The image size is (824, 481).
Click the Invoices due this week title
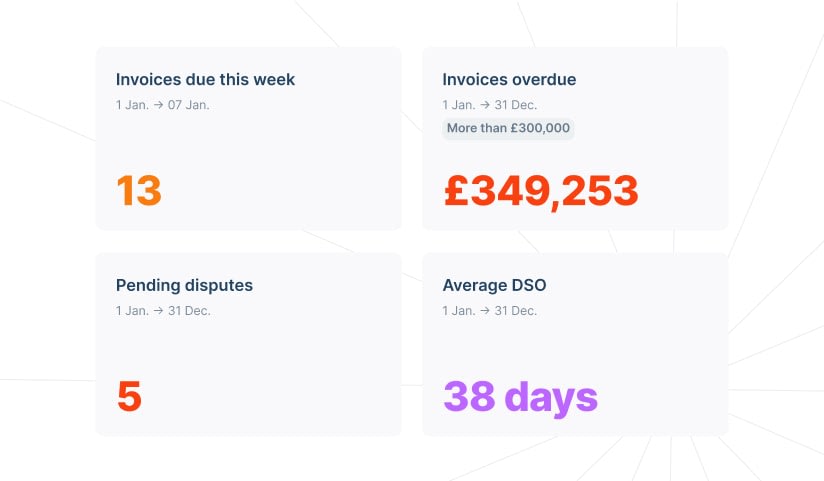(205, 79)
